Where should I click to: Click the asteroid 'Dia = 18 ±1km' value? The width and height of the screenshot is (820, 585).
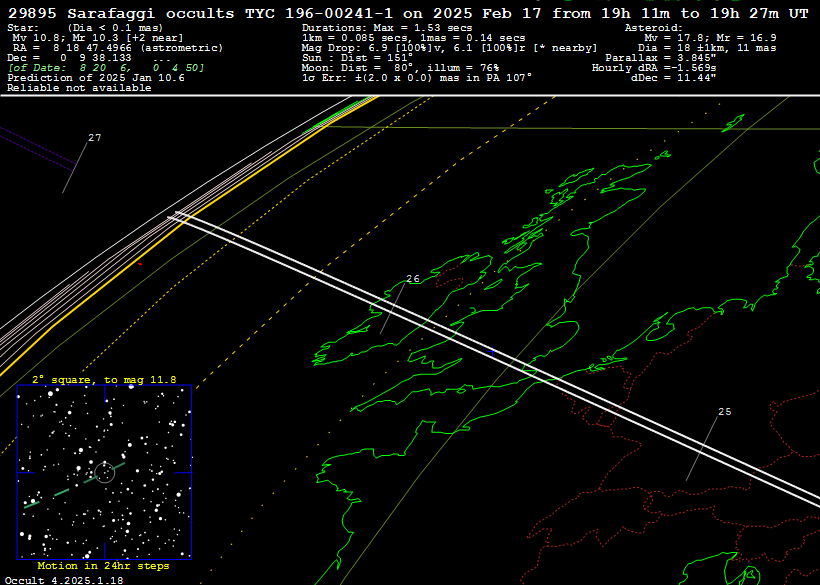click(x=677, y=48)
